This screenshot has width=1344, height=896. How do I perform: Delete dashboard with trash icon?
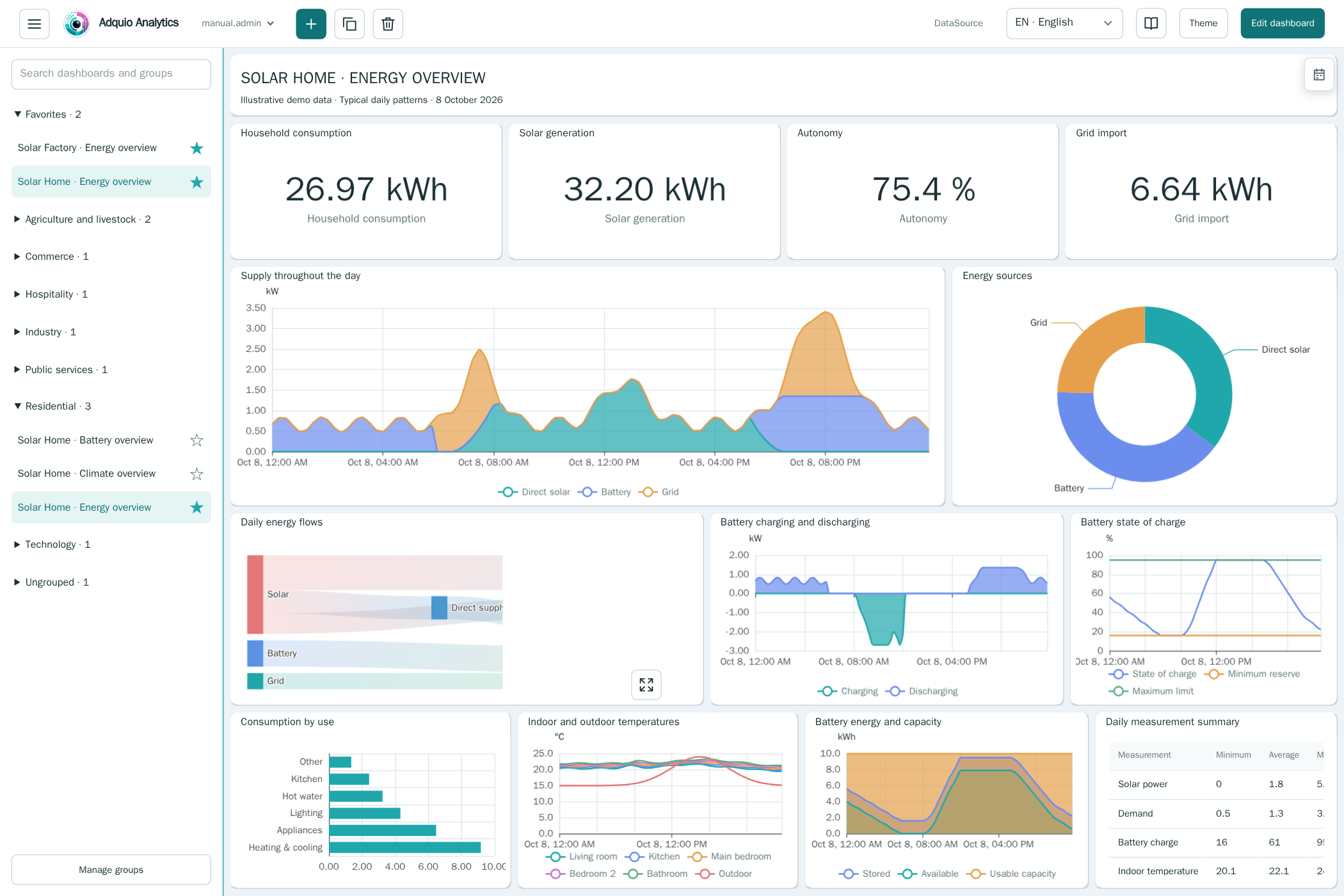(388, 24)
